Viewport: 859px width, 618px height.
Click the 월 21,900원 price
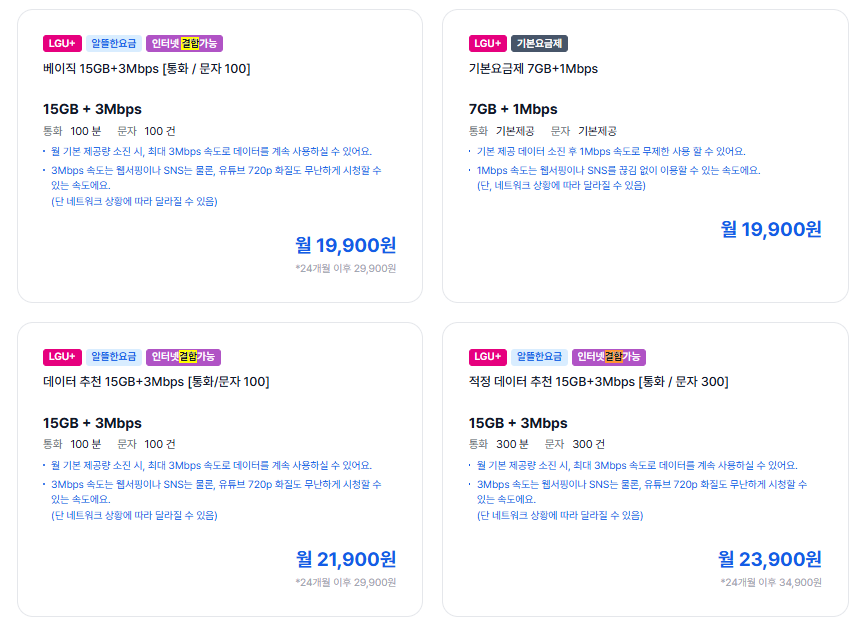point(346,559)
